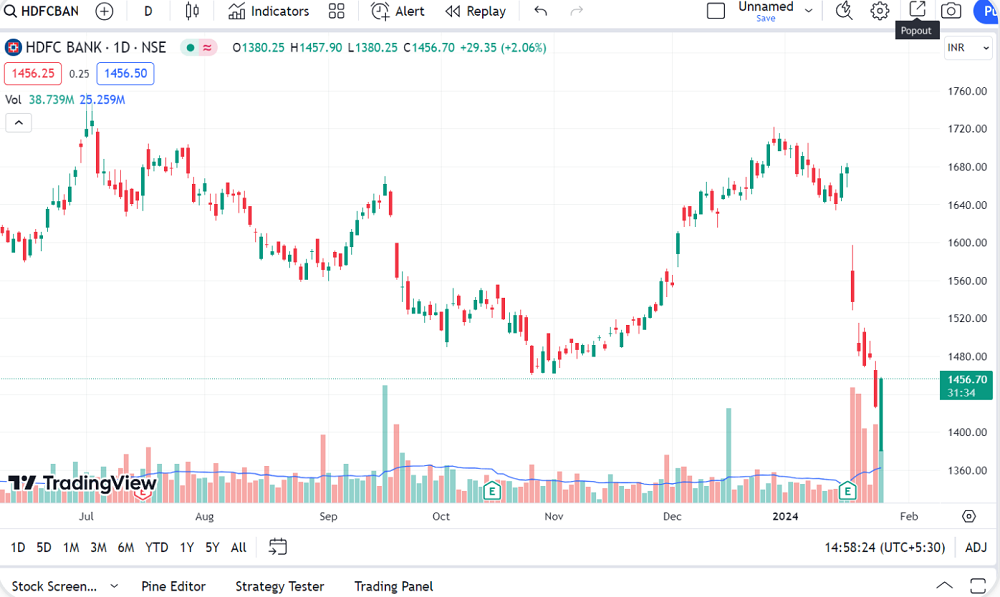Image resolution: width=1000 pixels, height=597 pixels.
Task: Click the high value H1457.90
Action: coord(316,48)
